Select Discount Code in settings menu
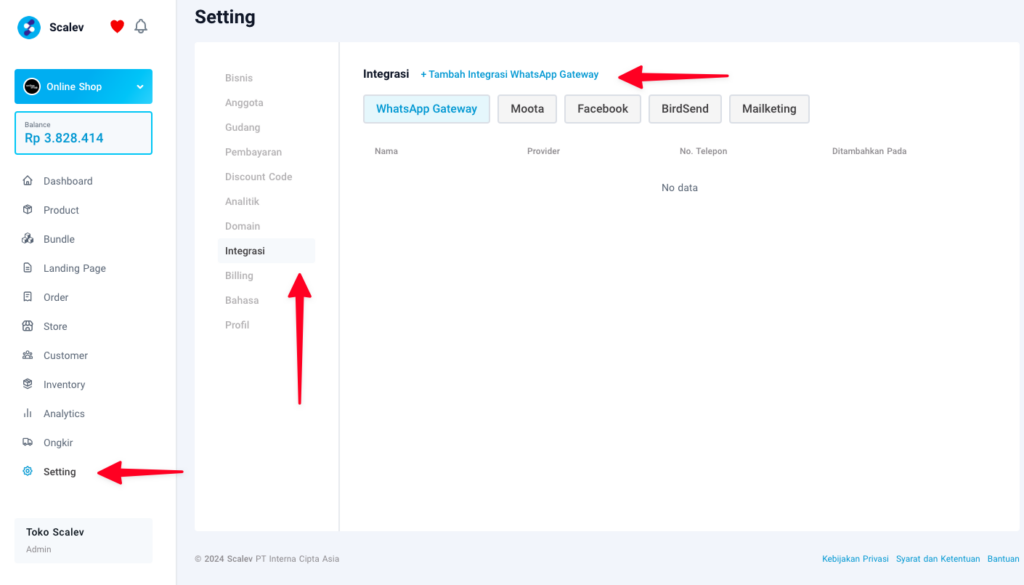Image resolution: width=1024 pixels, height=585 pixels. click(x=259, y=177)
